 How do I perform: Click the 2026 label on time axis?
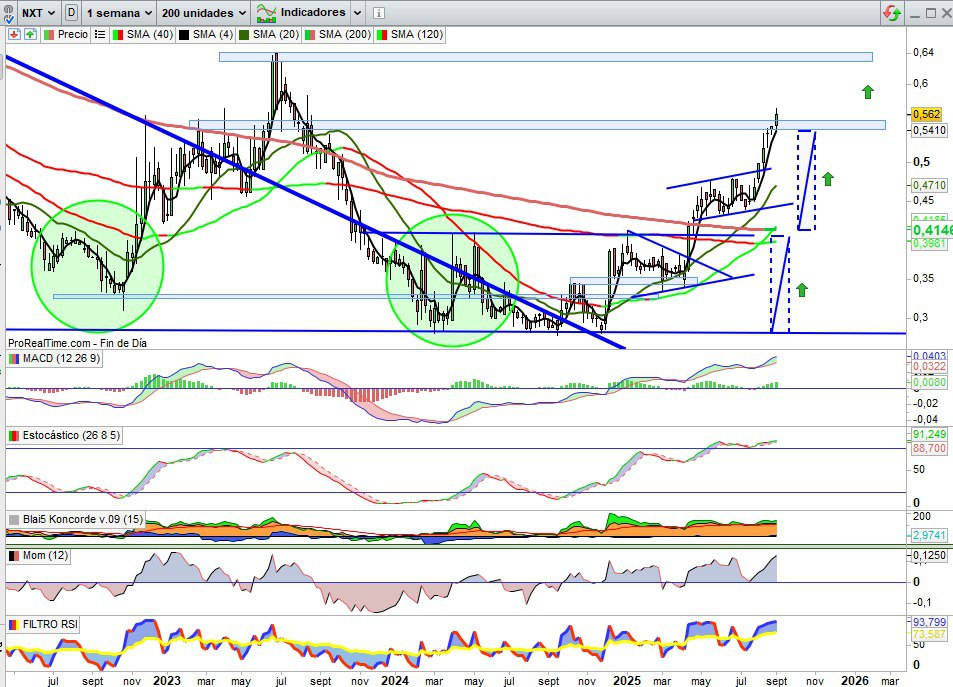point(855,680)
